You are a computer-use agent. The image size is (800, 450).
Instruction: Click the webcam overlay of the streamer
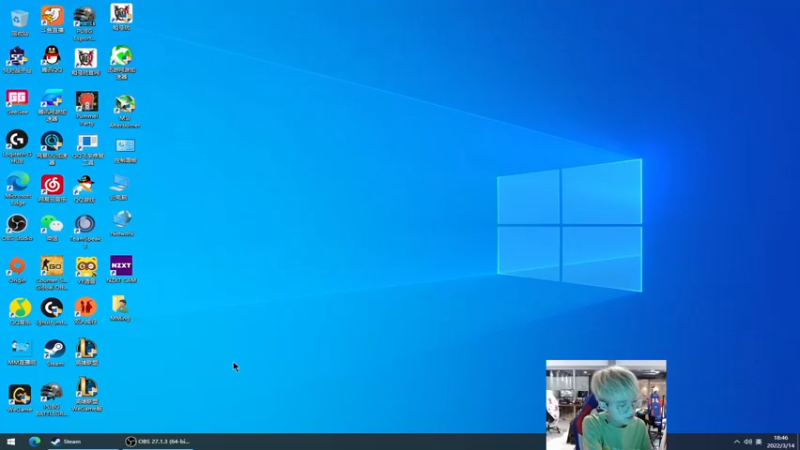pyautogui.click(x=606, y=405)
